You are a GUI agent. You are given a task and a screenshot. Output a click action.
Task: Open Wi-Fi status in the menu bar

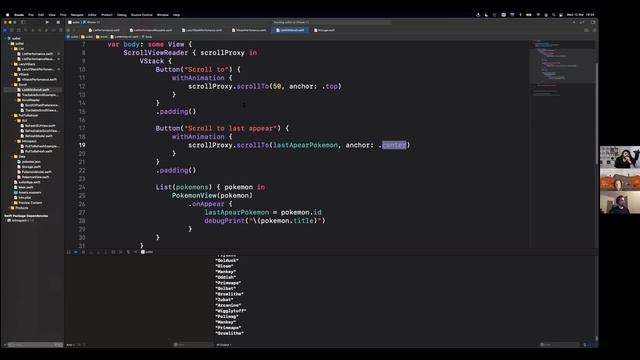[x=538, y=15]
